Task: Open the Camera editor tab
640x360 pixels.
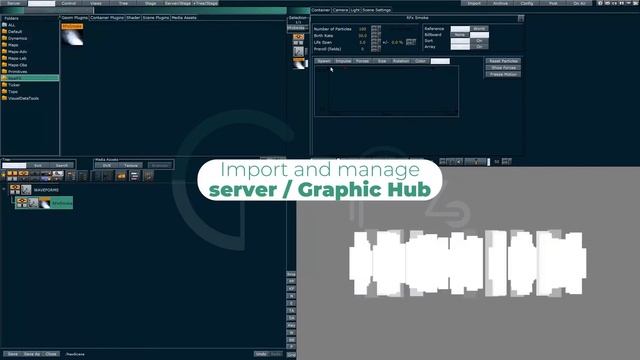Action: (340, 10)
